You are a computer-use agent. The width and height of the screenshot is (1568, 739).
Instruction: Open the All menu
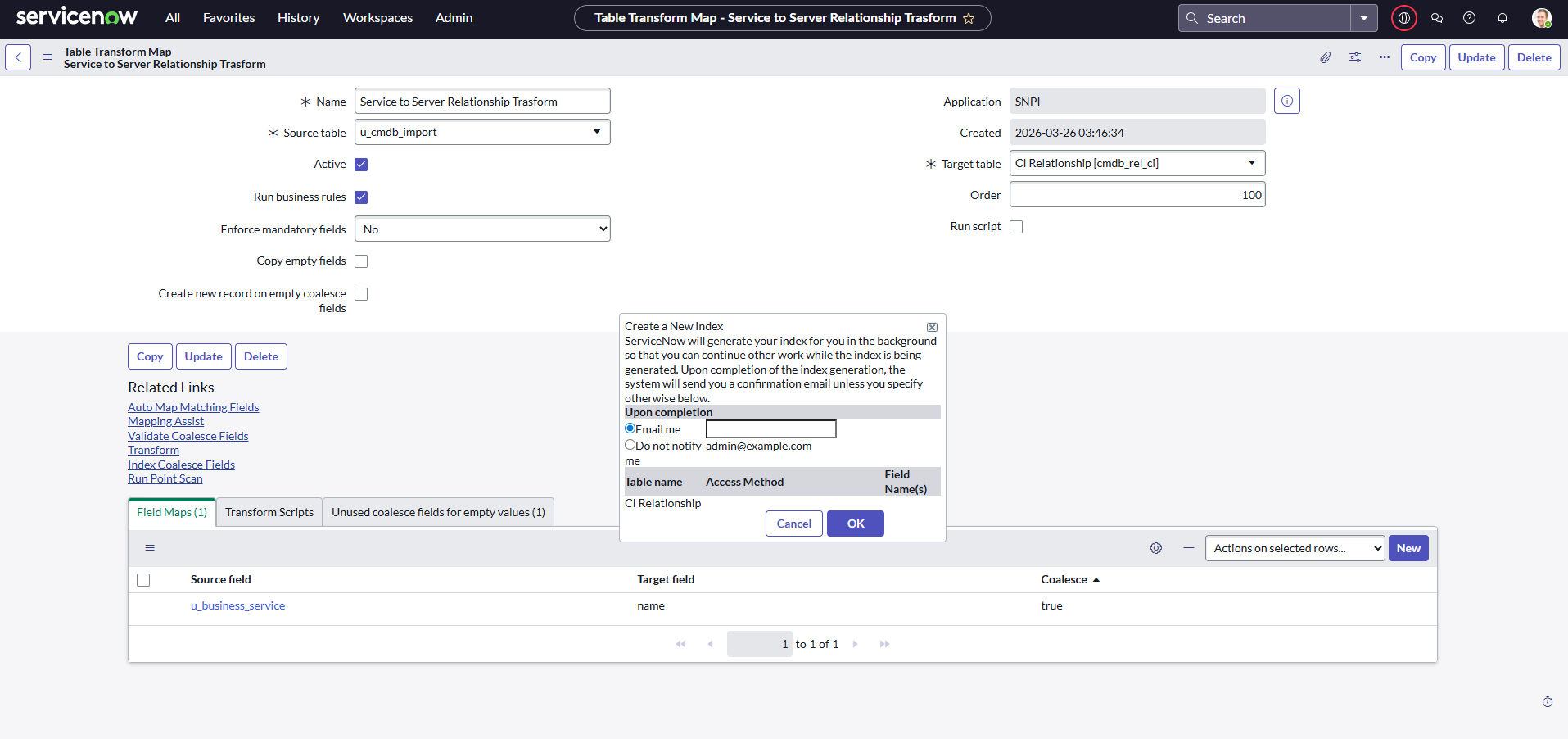[x=173, y=18]
